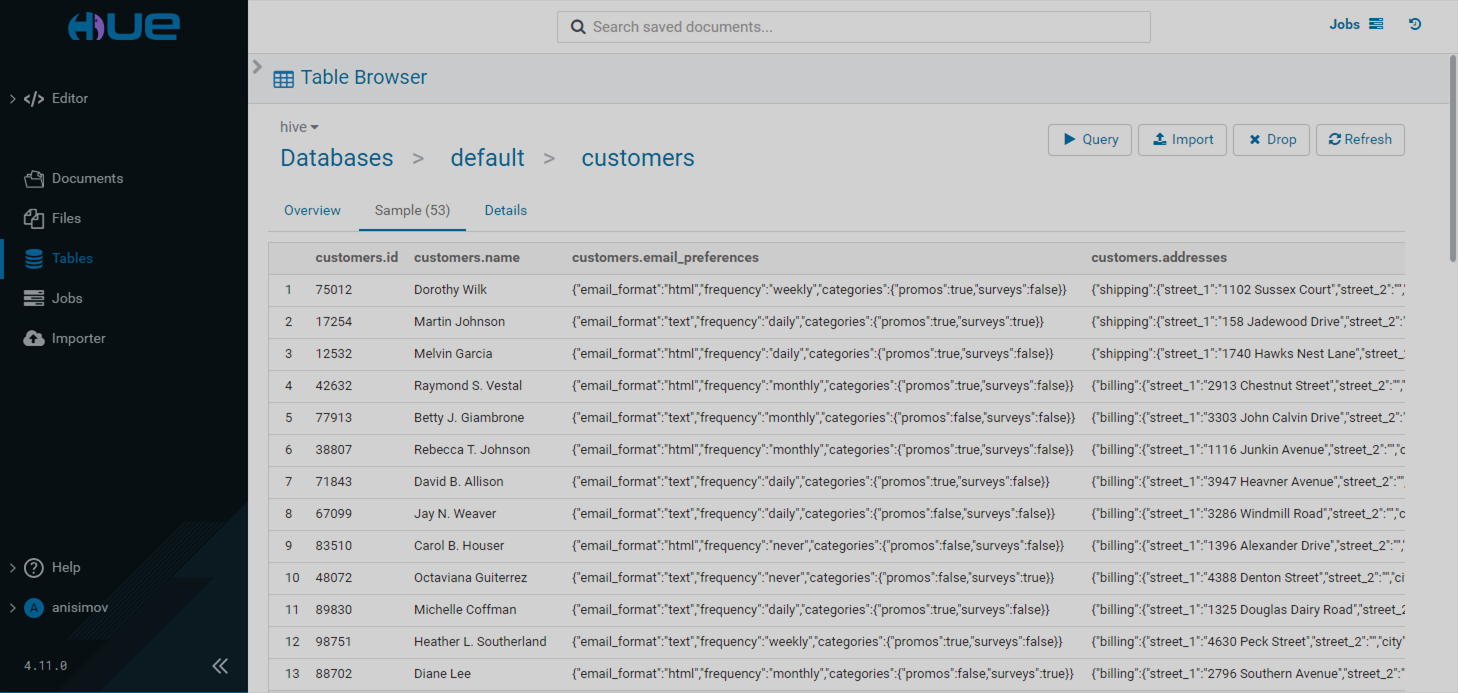Click the customers.addresses column header

coord(1159,258)
